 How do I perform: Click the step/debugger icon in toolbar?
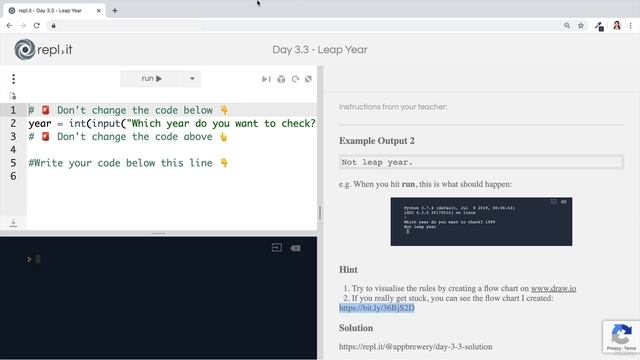pos(266,79)
